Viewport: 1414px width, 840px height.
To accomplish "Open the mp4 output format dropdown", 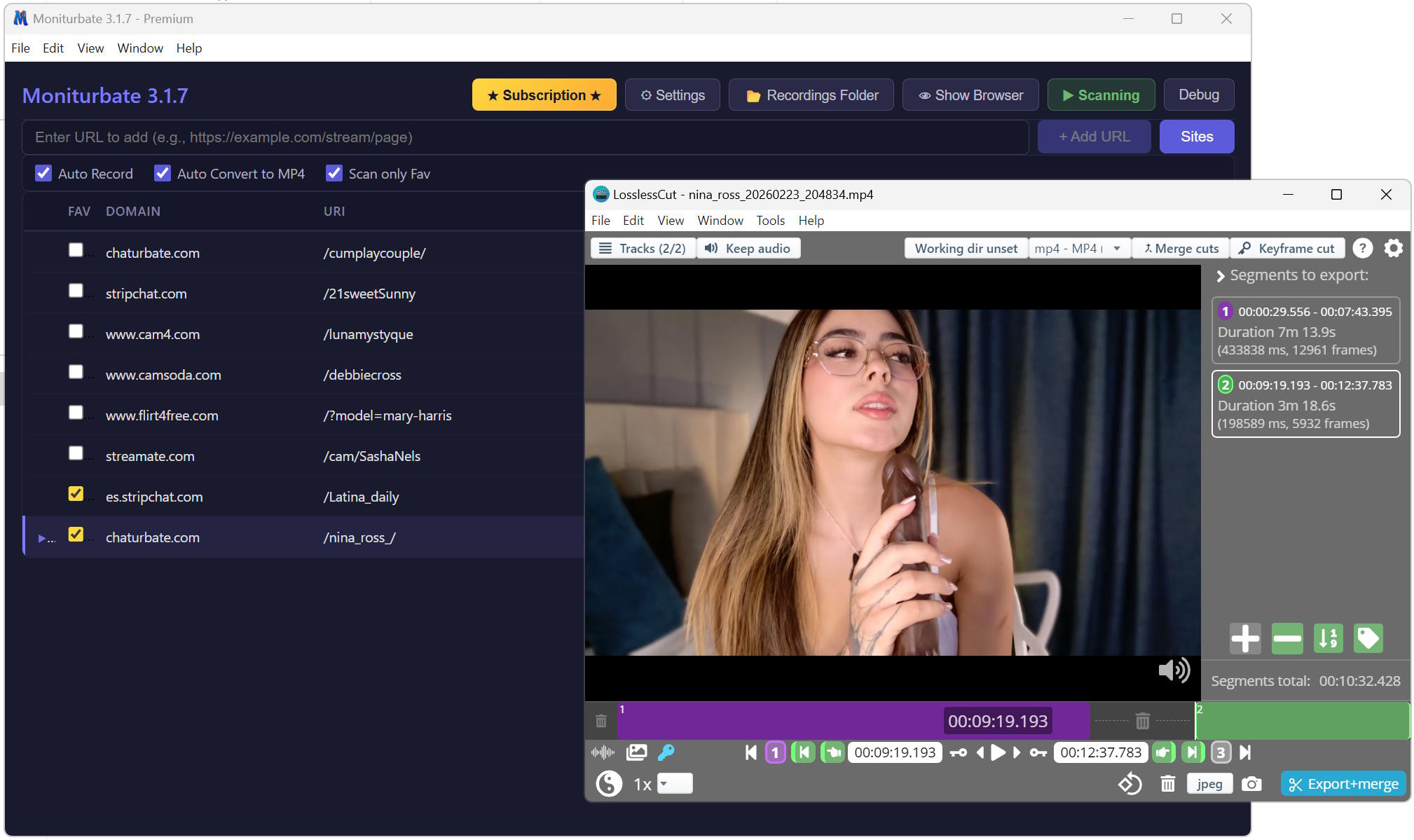I will (x=1079, y=248).
